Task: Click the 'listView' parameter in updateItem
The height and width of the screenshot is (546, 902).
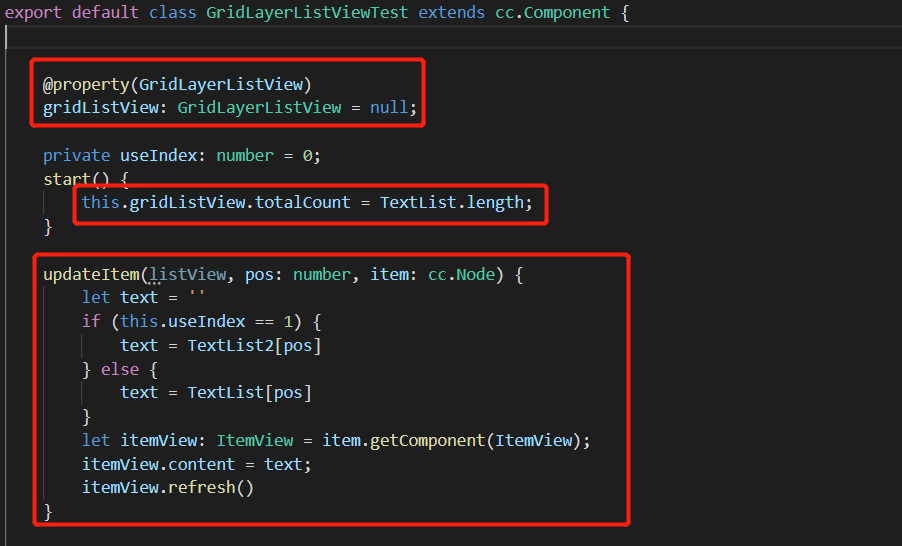Action: pyautogui.click(x=188, y=274)
